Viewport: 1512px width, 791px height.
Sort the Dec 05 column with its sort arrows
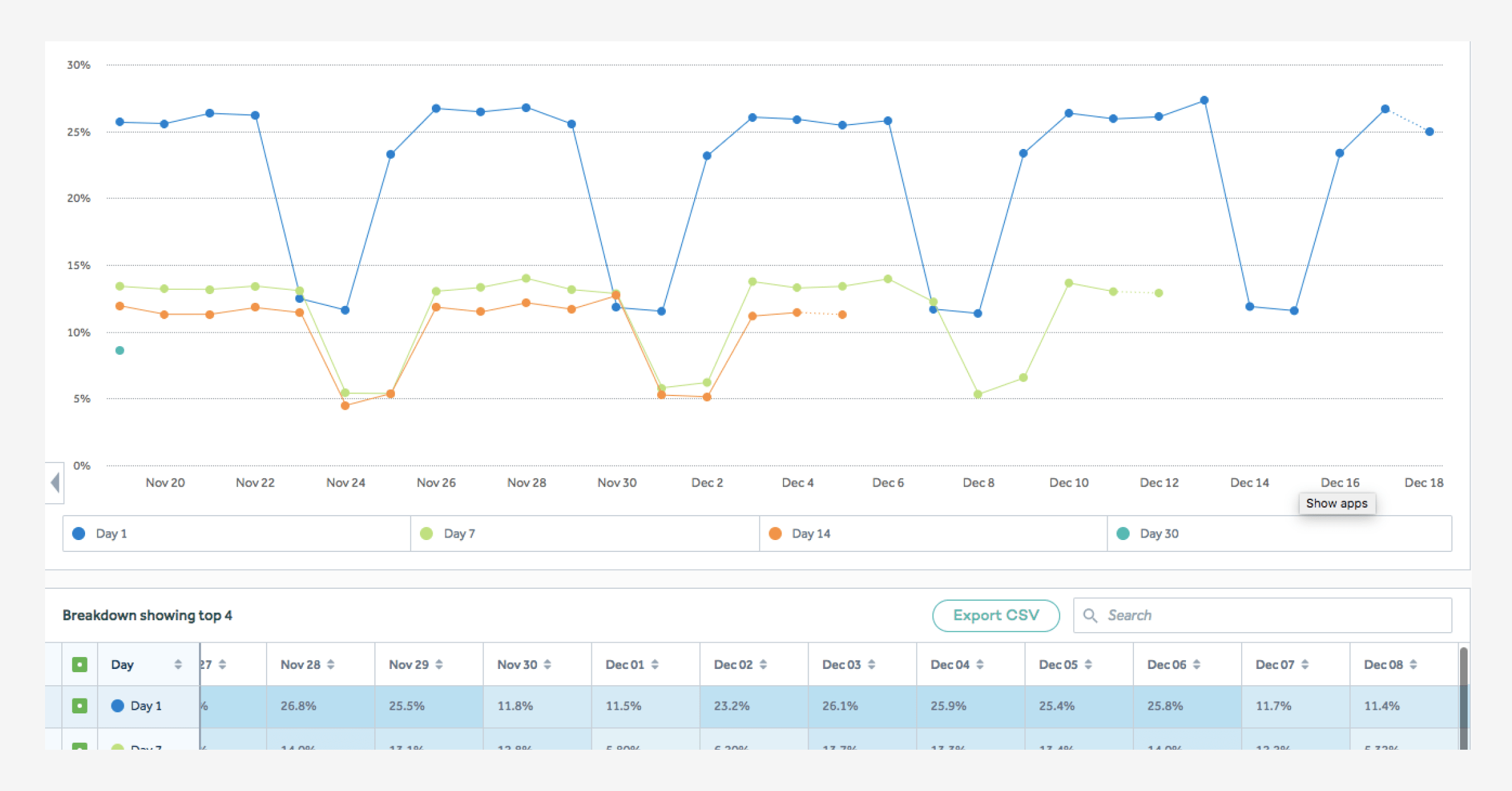(x=1089, y=665)
